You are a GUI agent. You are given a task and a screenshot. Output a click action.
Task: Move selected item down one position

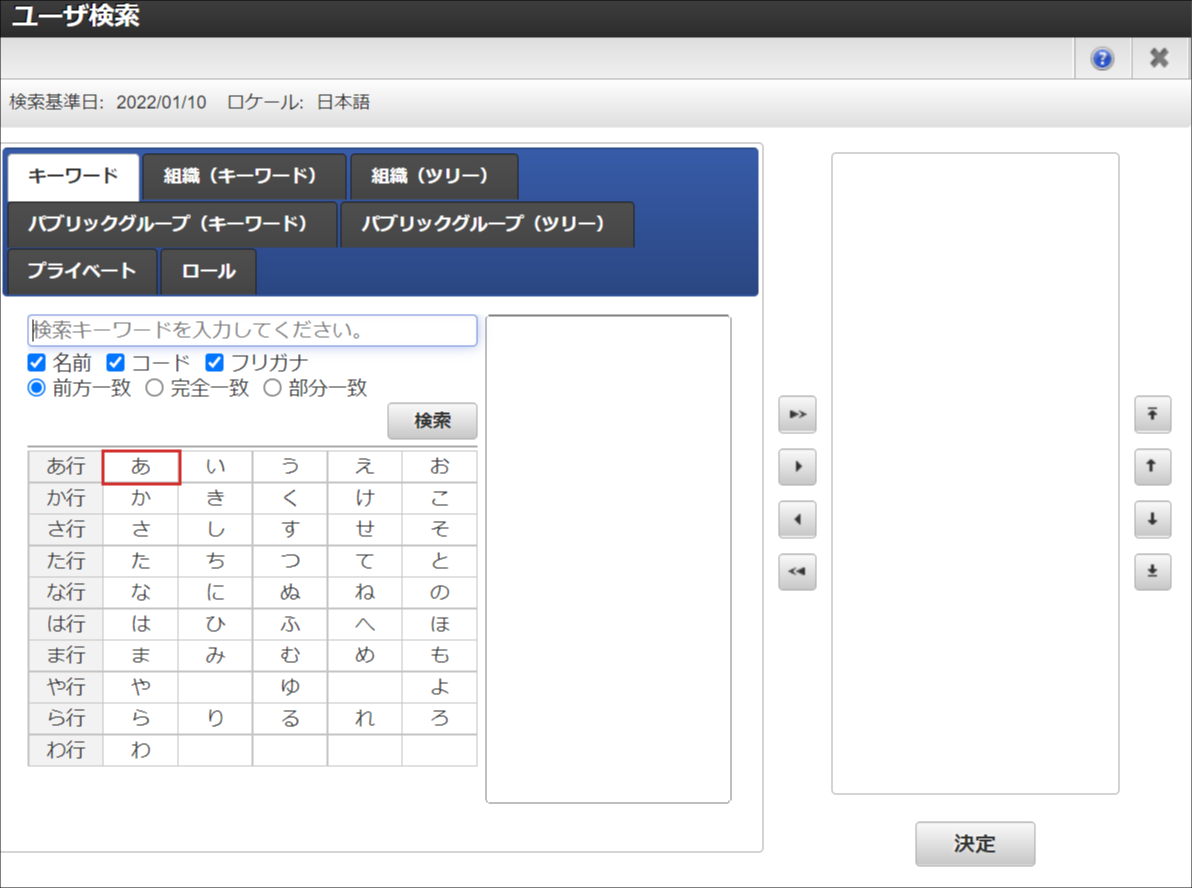1152,520
